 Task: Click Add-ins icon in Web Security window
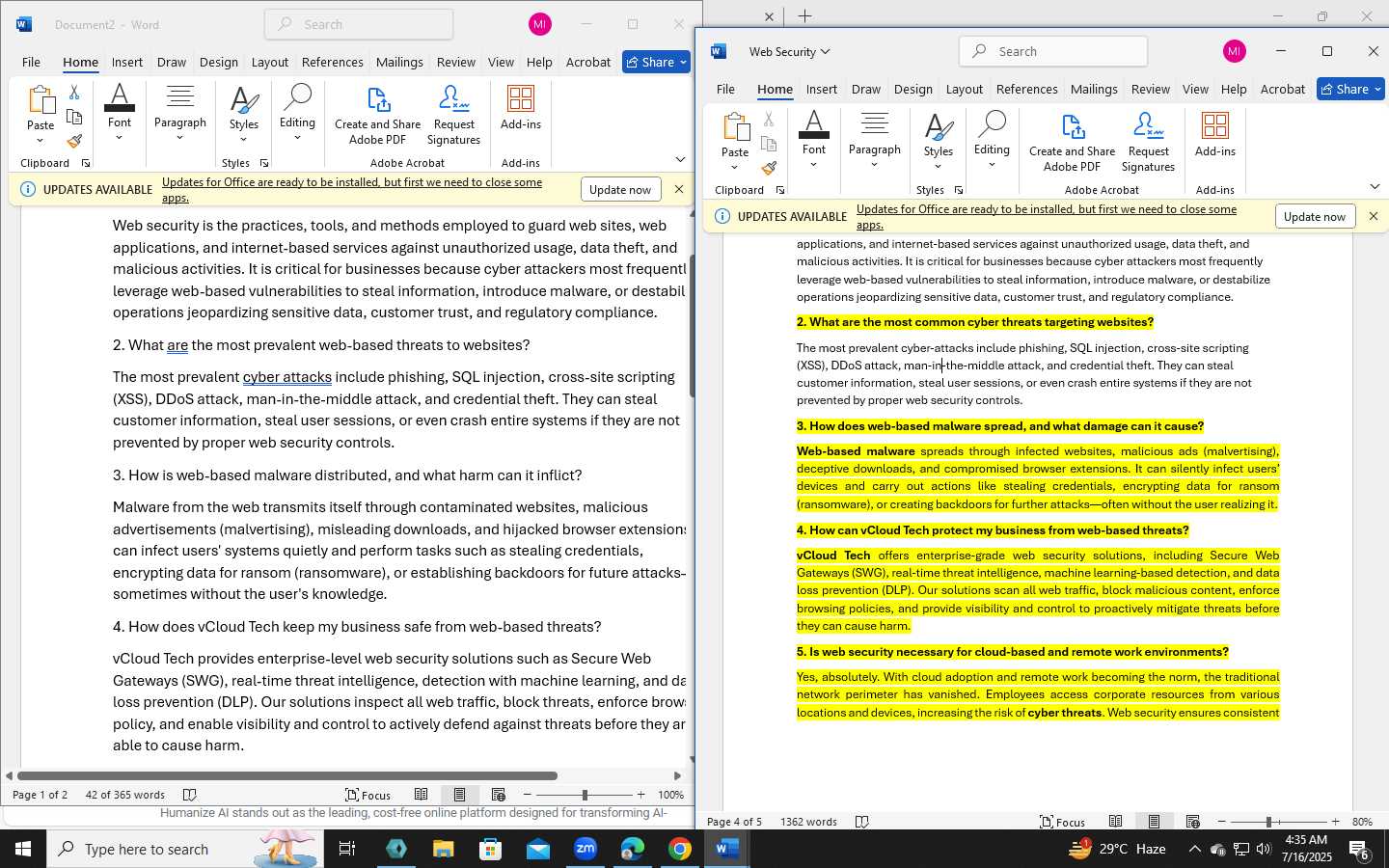click(x=1215, y=134)
